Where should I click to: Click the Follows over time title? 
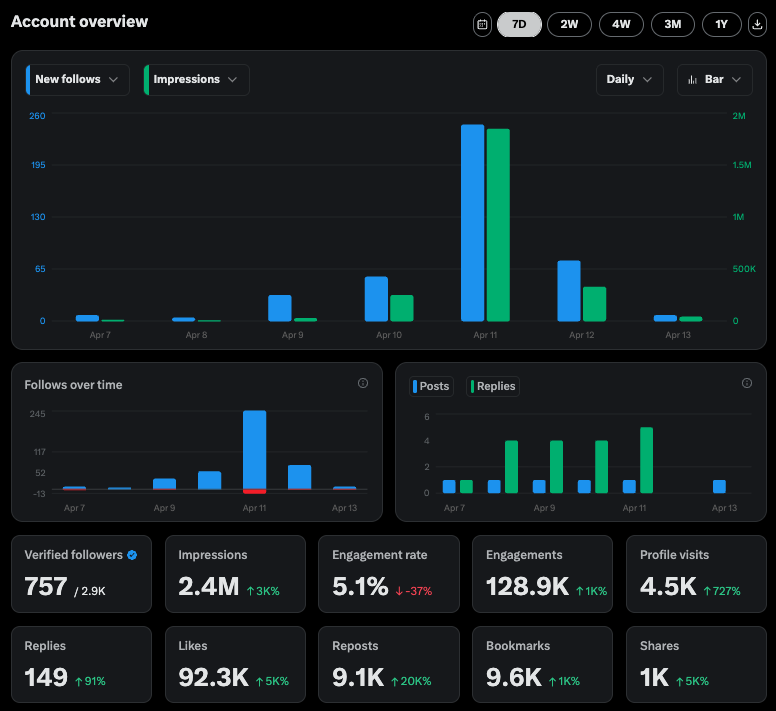pos(73,385)
